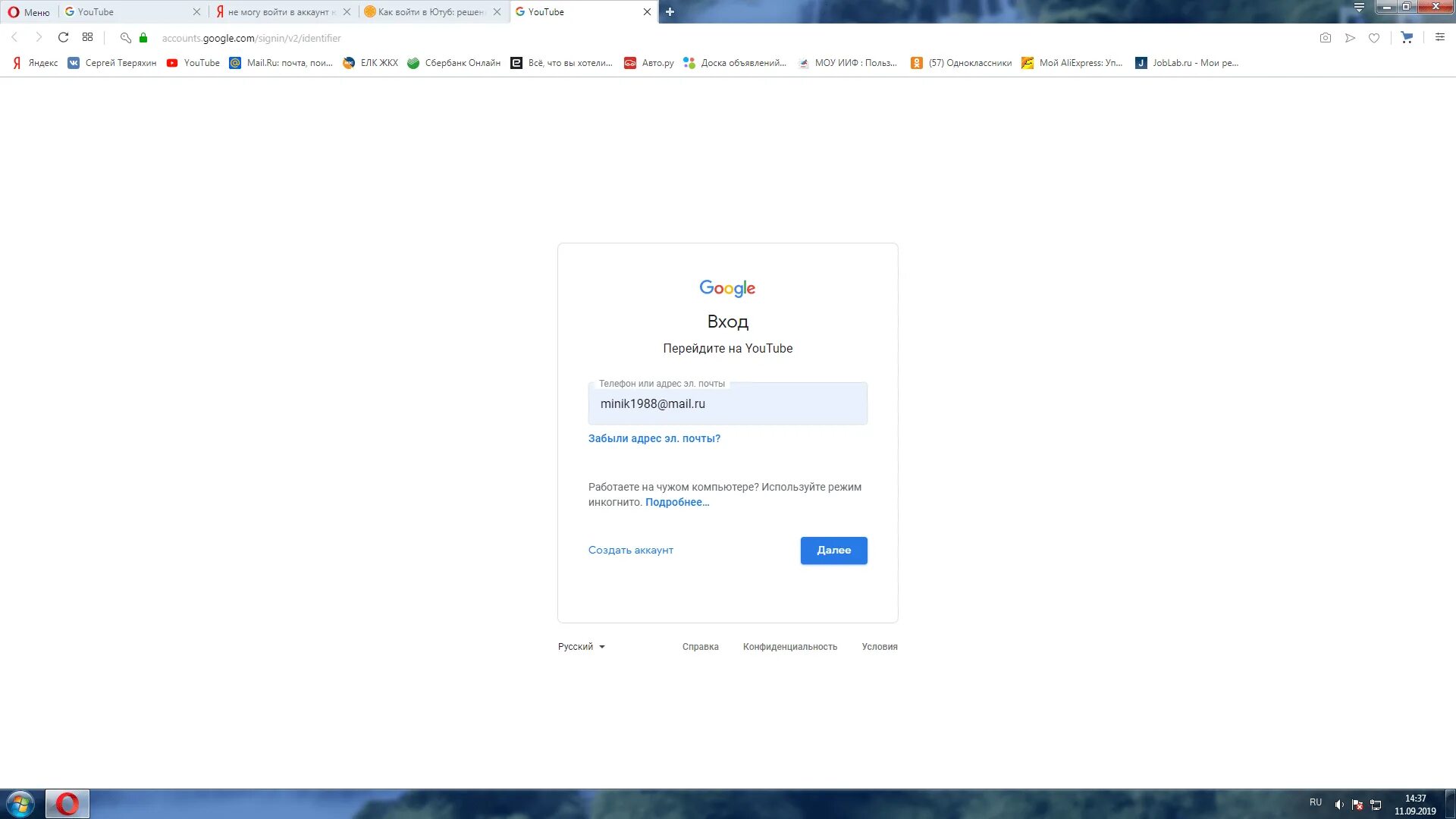The height and width of the screenshot is (819, 1456).
Task: Click the speaker/volume icon in system tray
Action: point(1340,804)
